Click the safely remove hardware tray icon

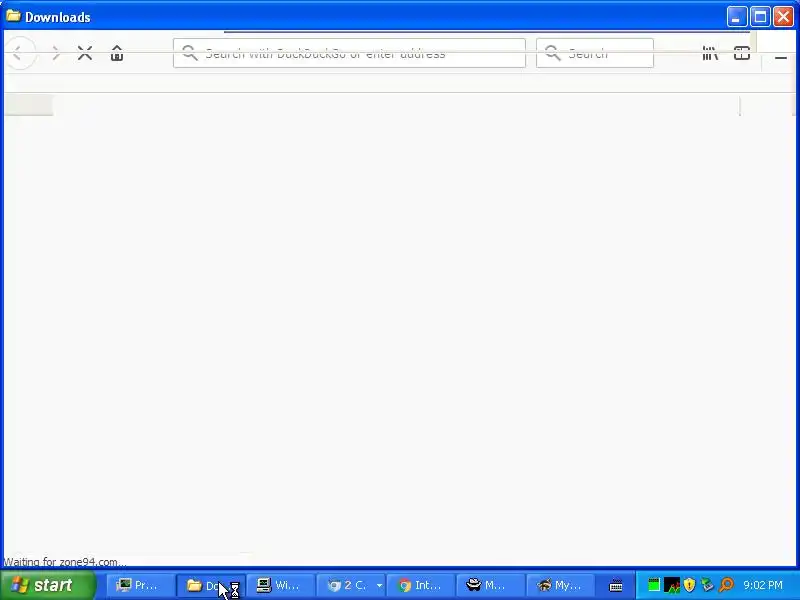[x=707, y=585]
